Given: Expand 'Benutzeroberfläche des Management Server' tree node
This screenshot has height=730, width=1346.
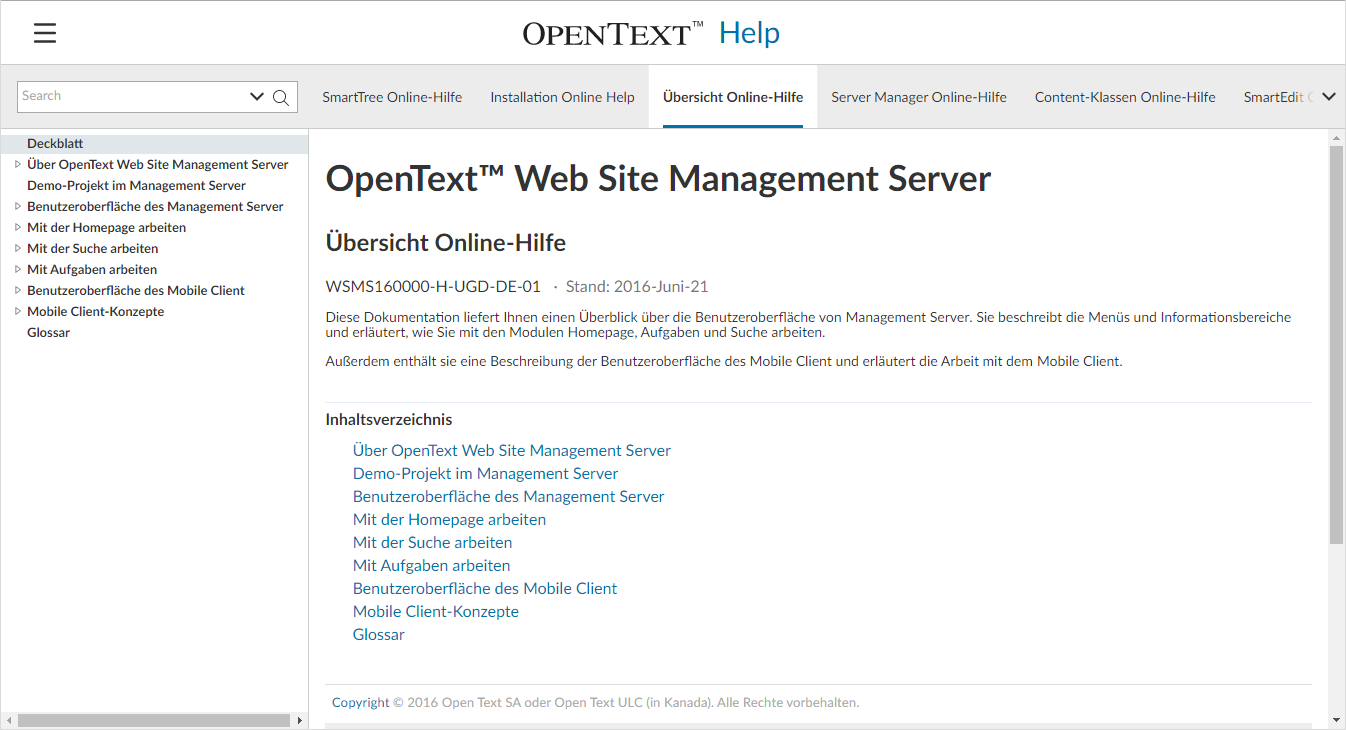Looking at the screenshot, I should click(x=17, y=206).
